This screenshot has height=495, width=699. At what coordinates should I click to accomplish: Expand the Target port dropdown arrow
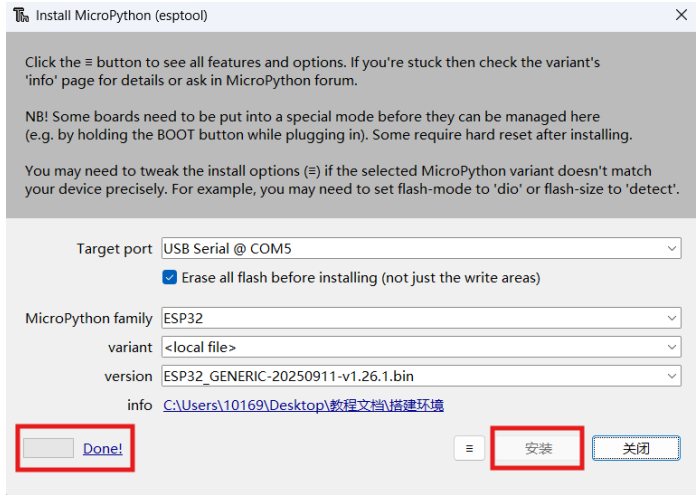(x=672, y=249)
